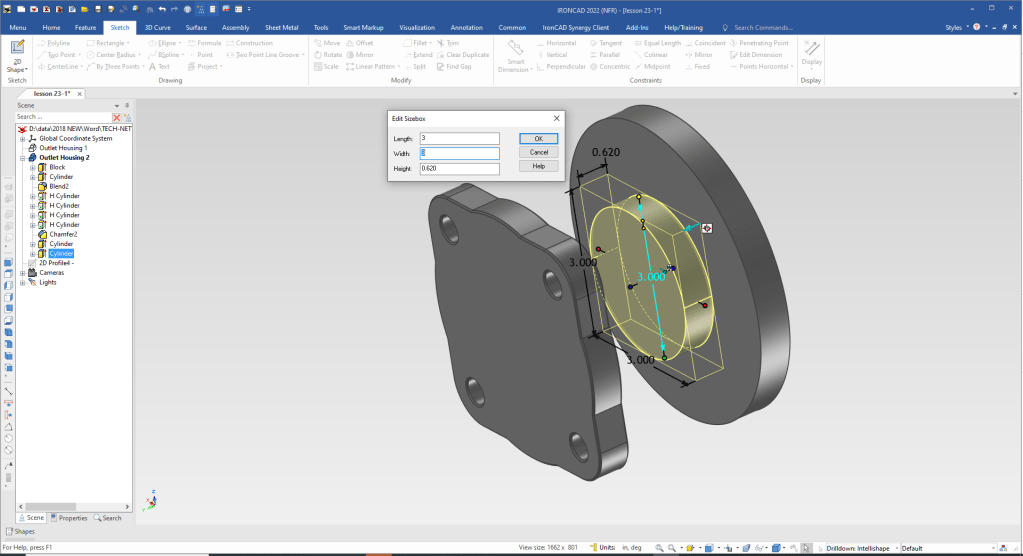The height and width of the screenshot is (556, 1023).
Task: Collapse the Outlet Housing 2 node
Action: point(22,158)
